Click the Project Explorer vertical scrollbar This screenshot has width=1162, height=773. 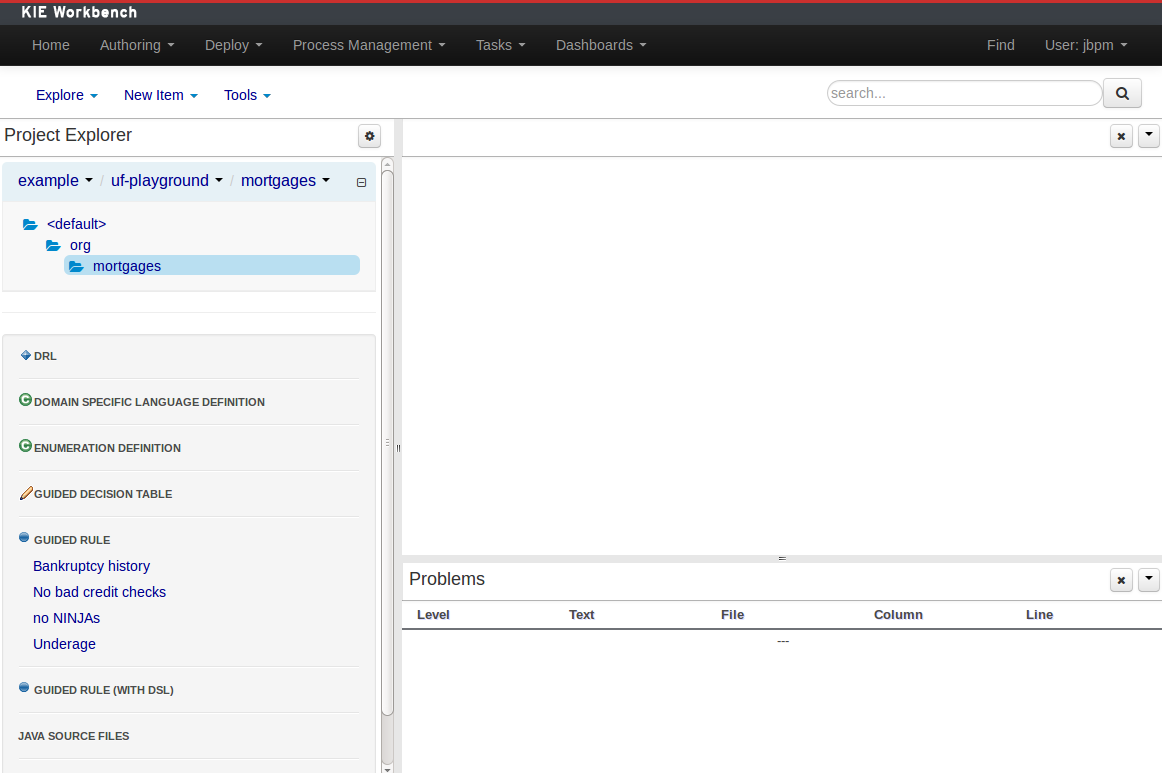pos(388,440)
